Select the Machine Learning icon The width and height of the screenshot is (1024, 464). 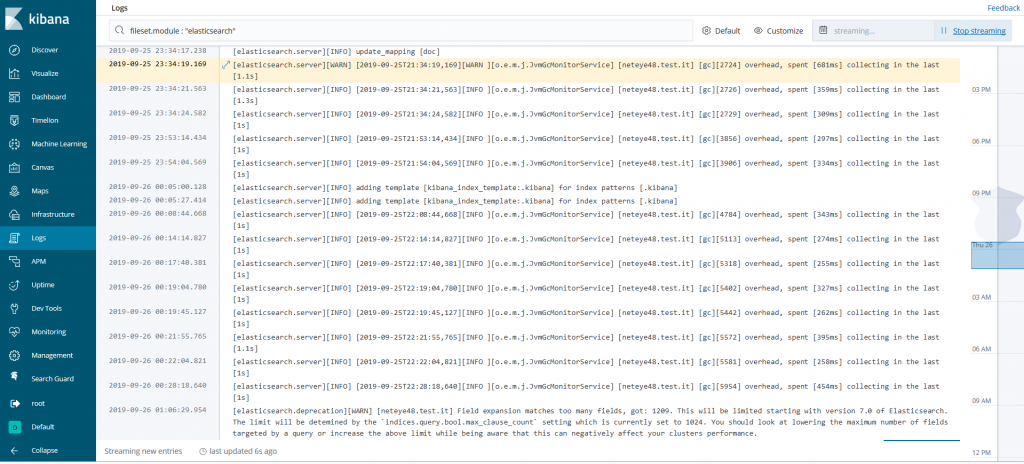tap(15, 144)
